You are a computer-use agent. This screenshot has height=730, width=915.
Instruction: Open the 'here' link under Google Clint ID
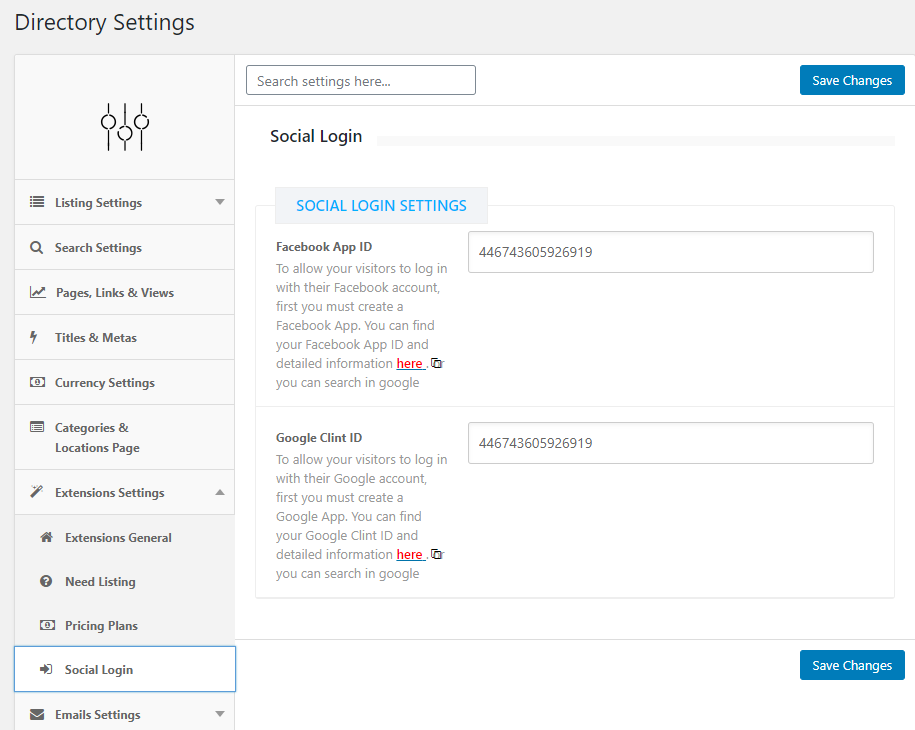[x=409, y=555]
